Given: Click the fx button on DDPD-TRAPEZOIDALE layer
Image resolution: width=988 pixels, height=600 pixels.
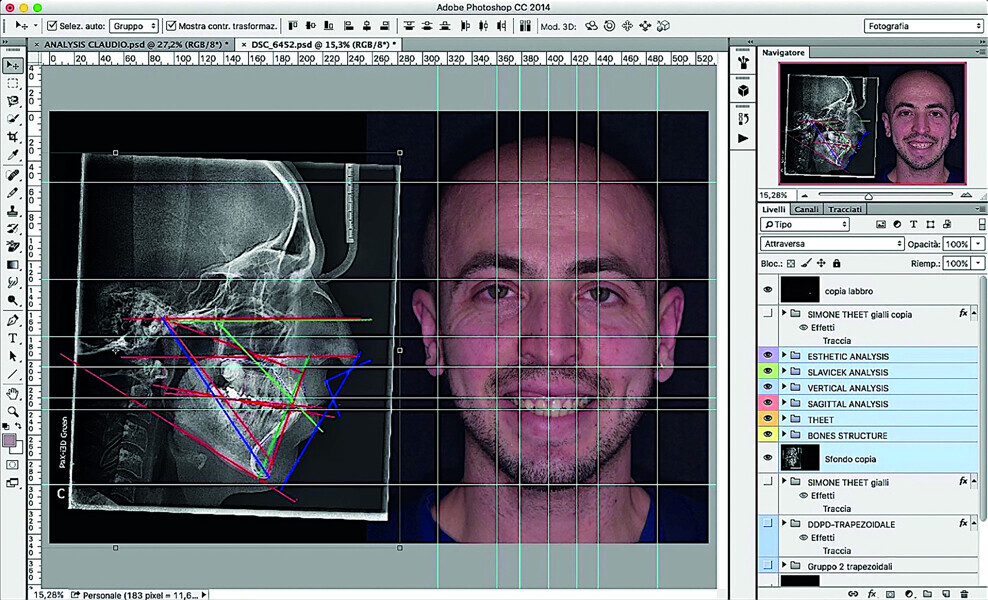Looking at the screenshot, I should click(x=963, y=523).
